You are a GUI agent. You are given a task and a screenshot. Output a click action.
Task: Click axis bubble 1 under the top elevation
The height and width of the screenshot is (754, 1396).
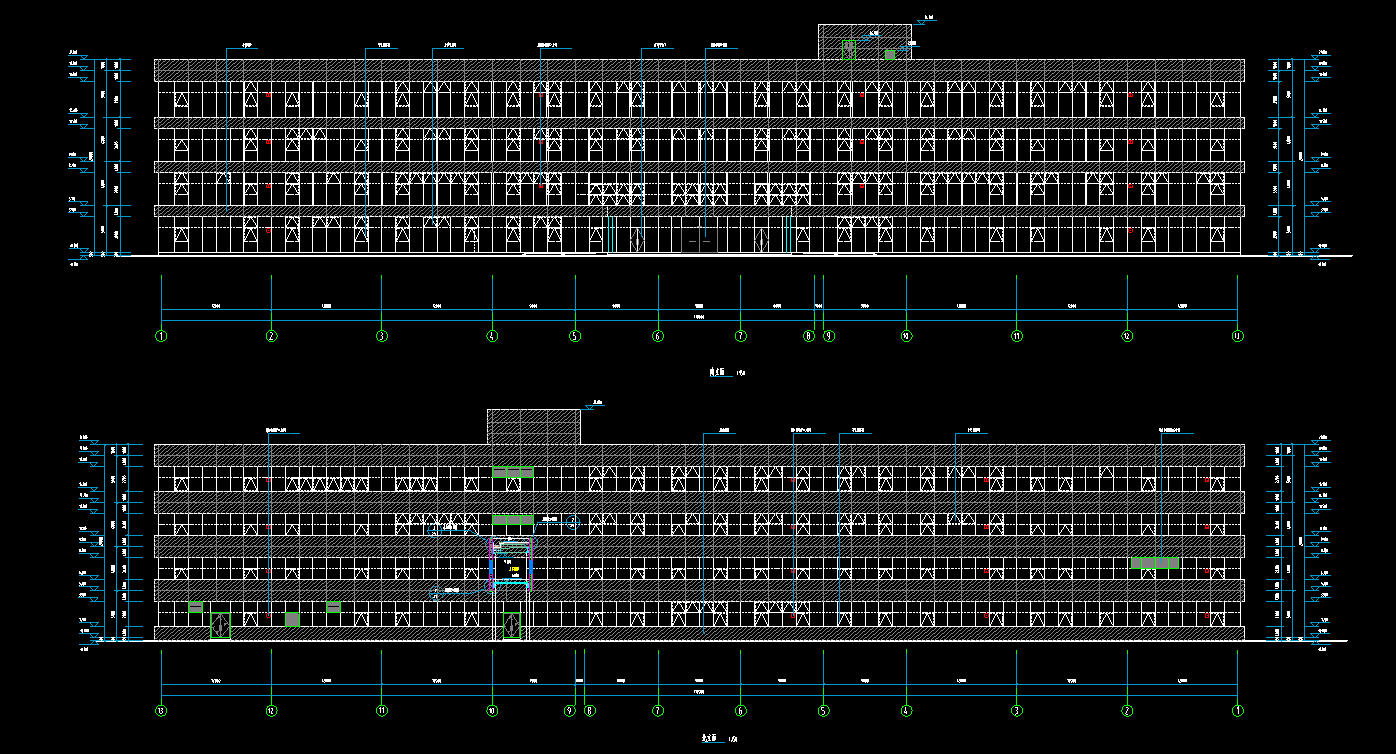click(161, 336)
